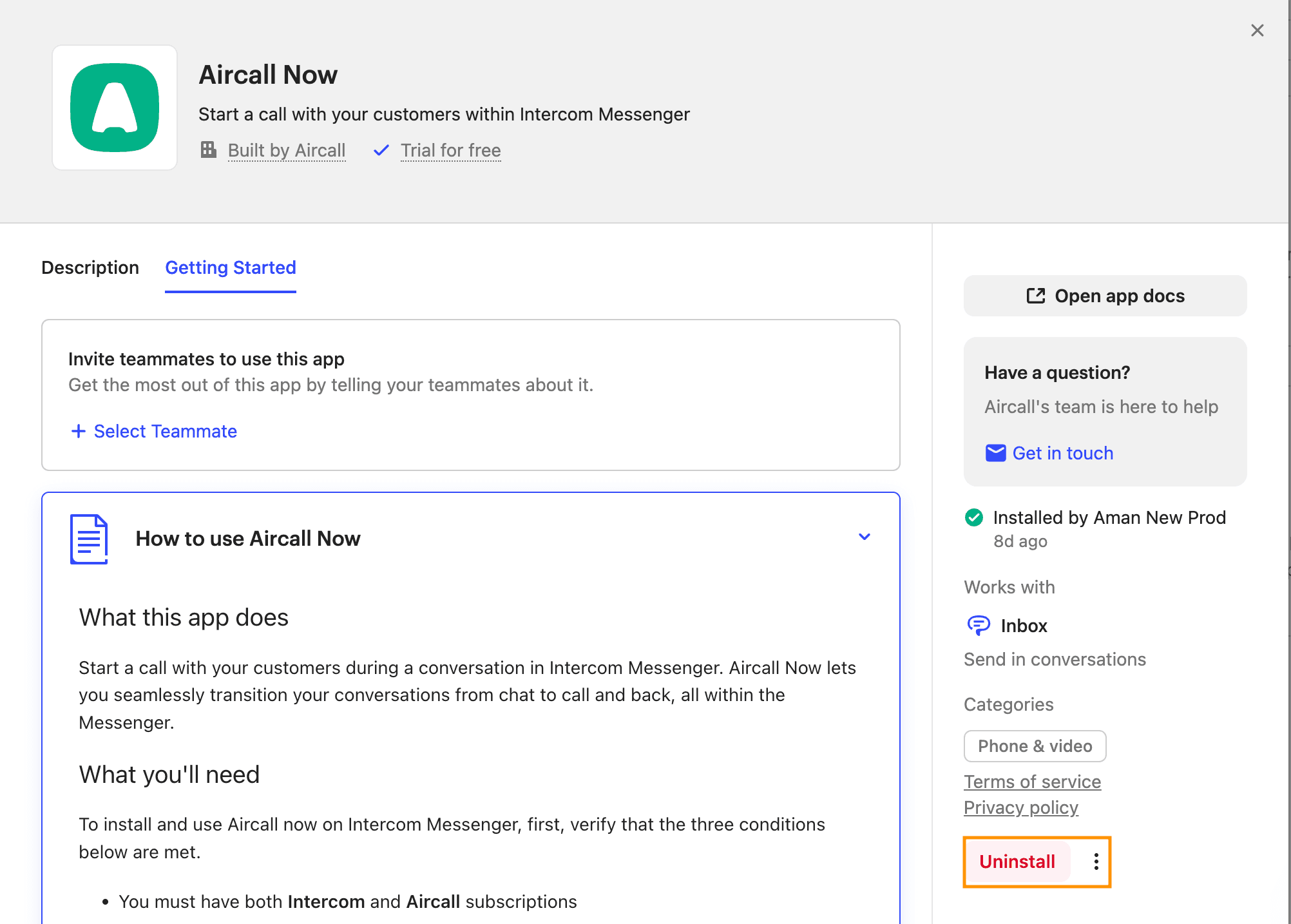Viewport: 1291px width, 924px height.
Task: Close the app details panel
Action: pyautogui.click(x=1257, y=30)
